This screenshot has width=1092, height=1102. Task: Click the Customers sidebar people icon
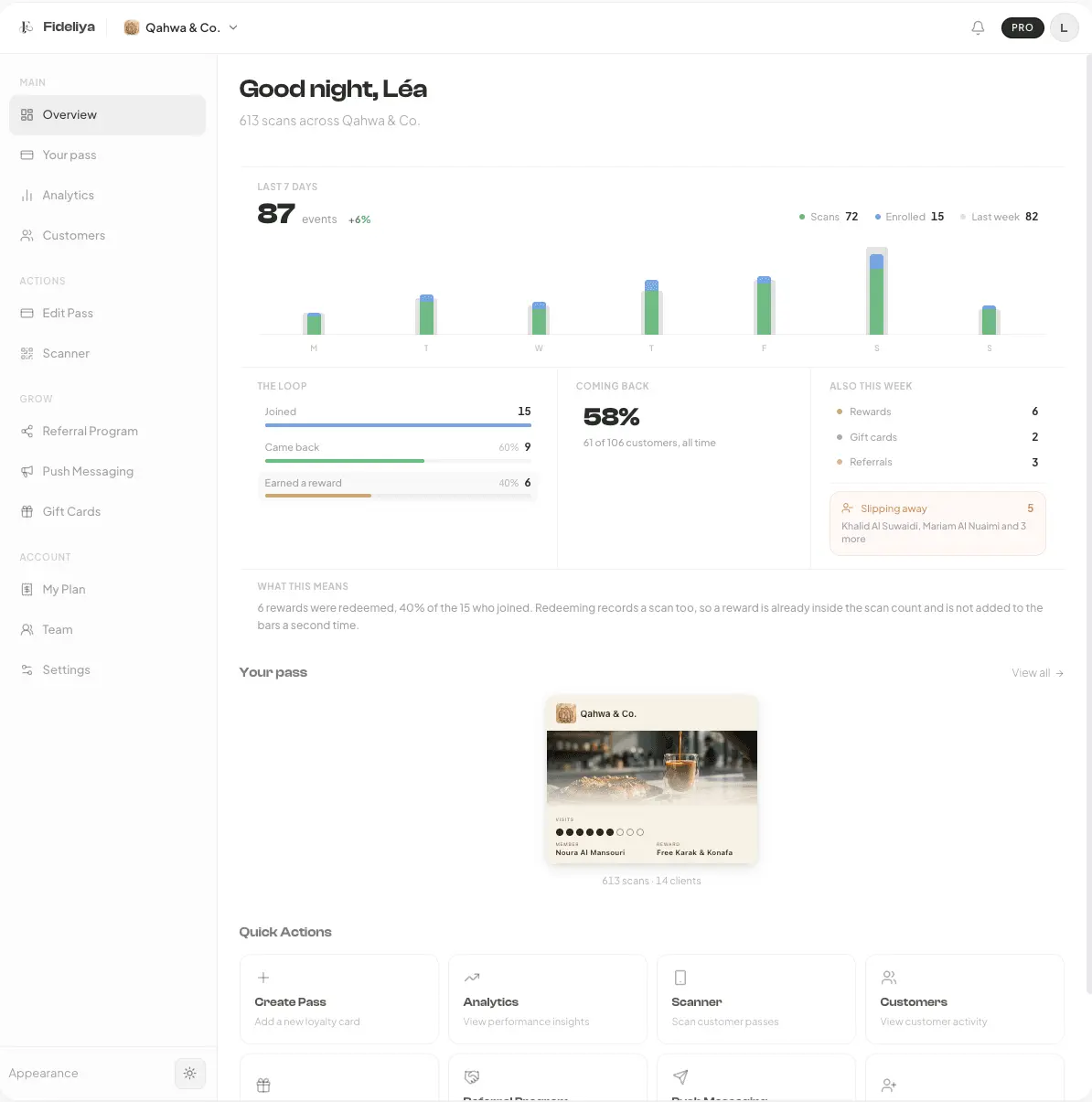[27, 235]
